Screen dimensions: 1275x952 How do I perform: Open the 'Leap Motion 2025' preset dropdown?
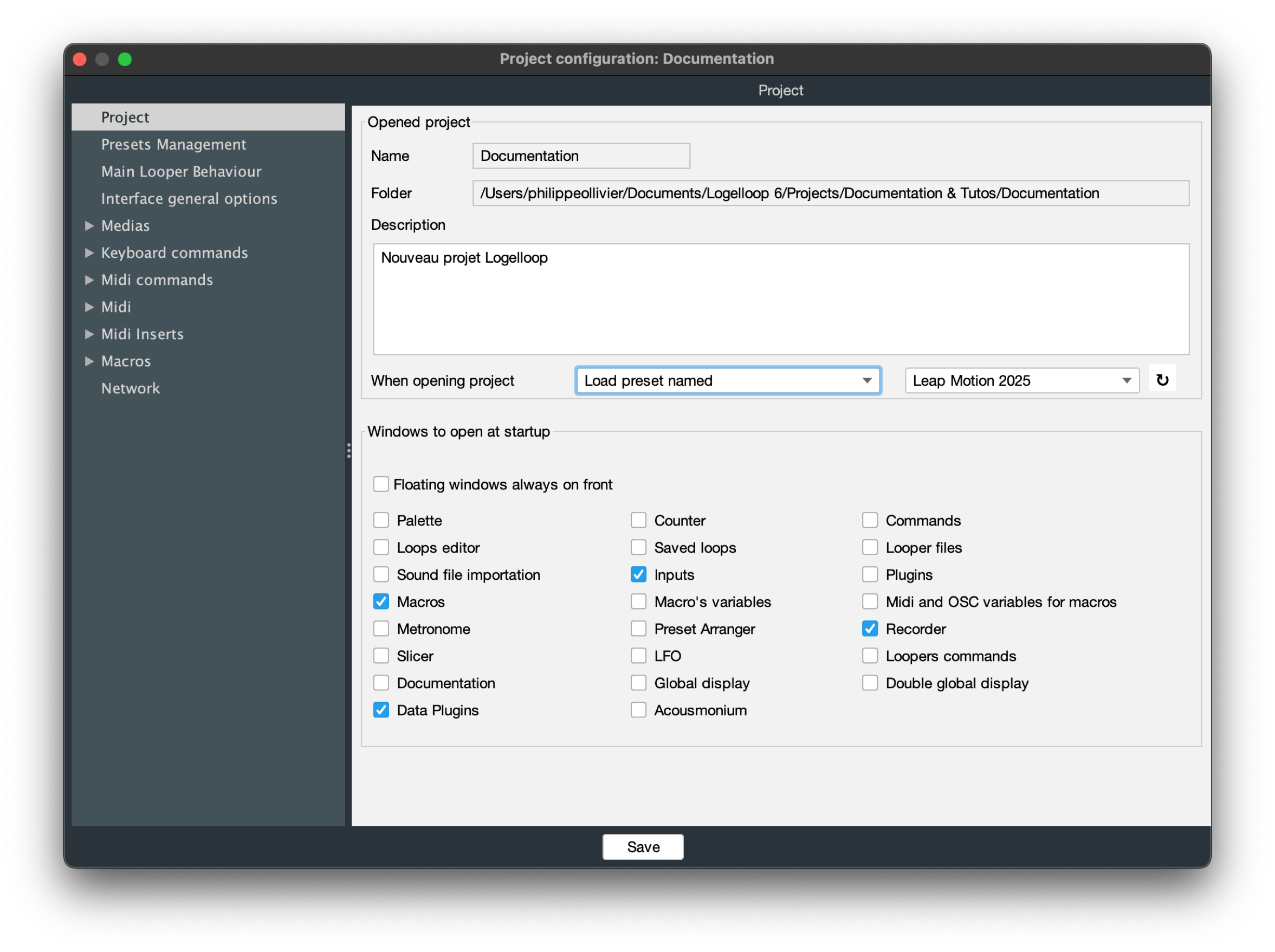(1021, 380)
